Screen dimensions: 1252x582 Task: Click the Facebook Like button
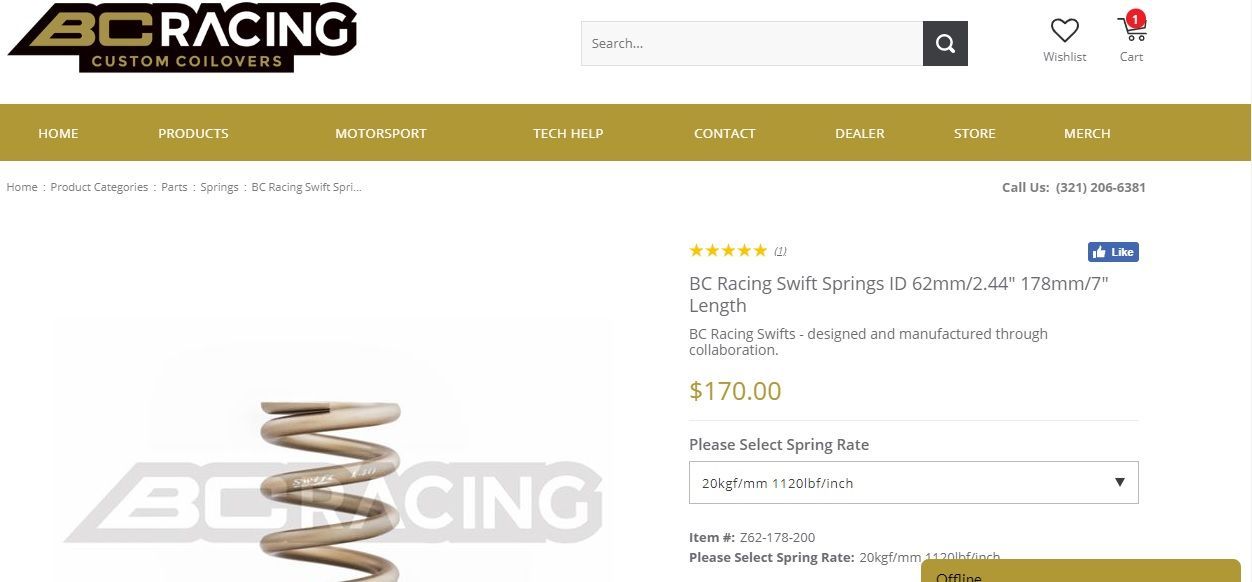[1113, 252]
